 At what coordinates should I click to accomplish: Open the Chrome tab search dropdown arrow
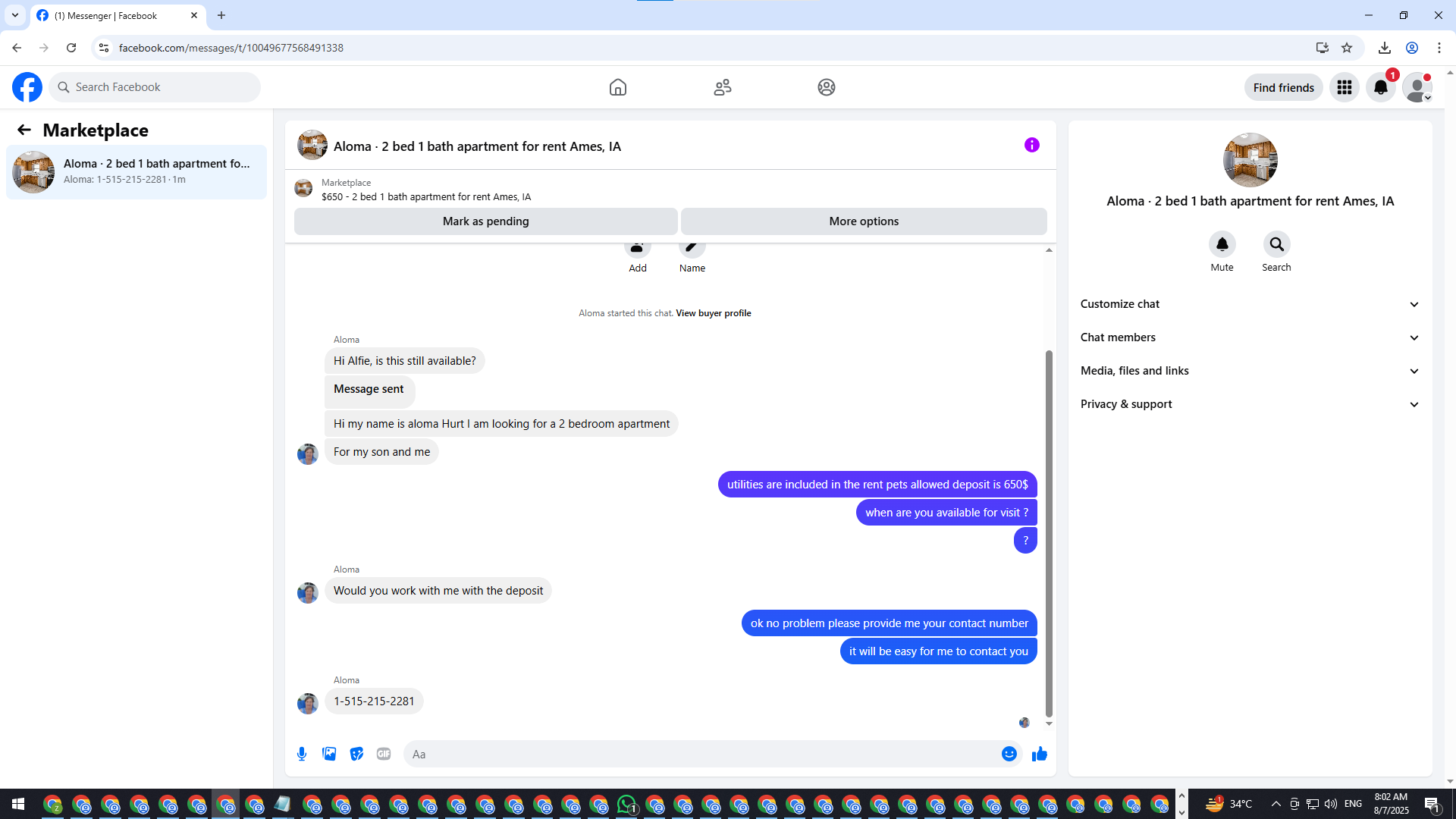click(15, 15)
